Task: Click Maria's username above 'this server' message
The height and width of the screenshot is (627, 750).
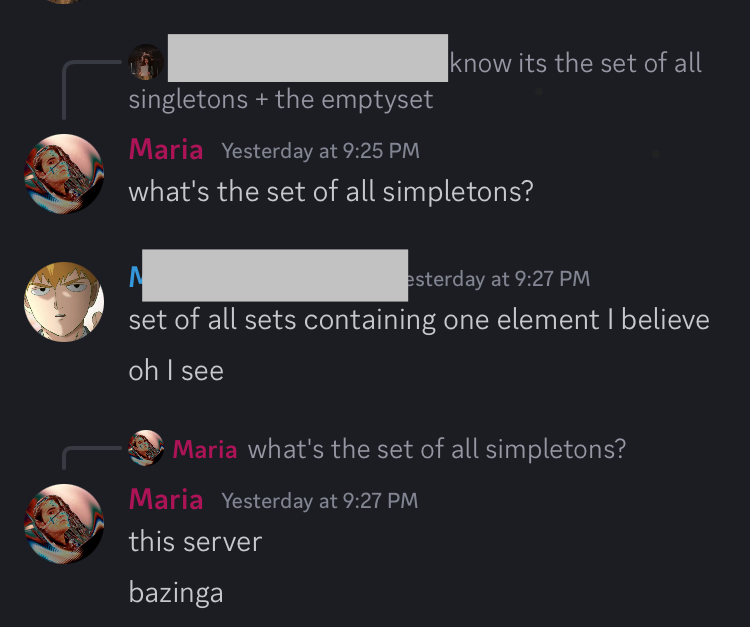Action: 166,499
